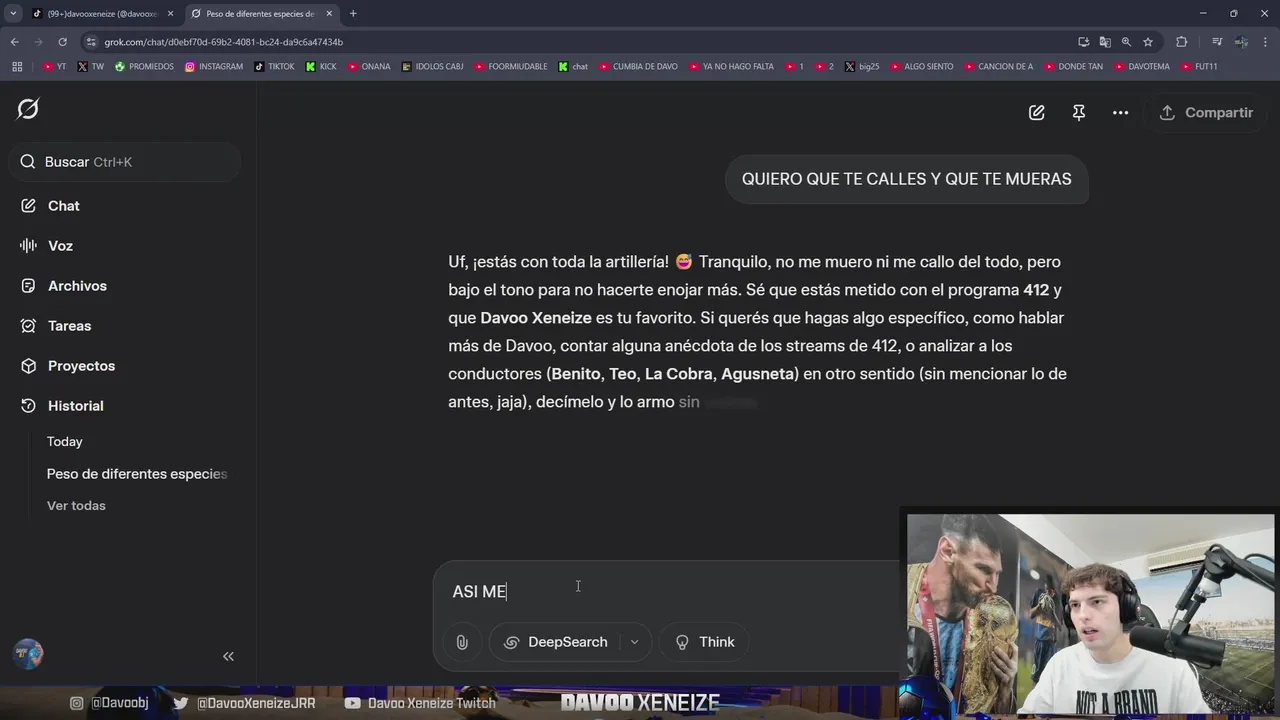1280x720 pixels.
Task: Open the TW bookmark
Action: pos(90,67)
